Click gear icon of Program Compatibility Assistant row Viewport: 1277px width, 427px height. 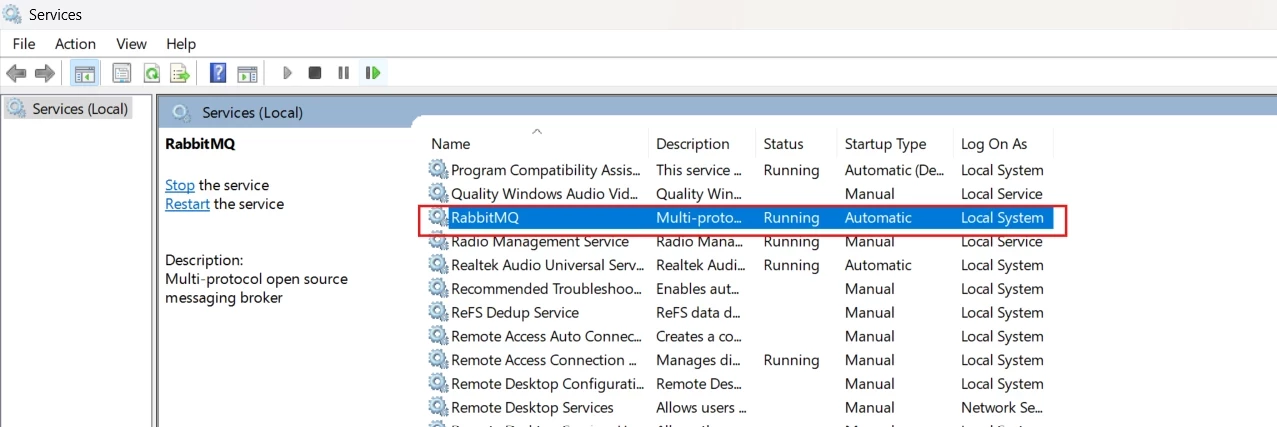coord(438,170)
